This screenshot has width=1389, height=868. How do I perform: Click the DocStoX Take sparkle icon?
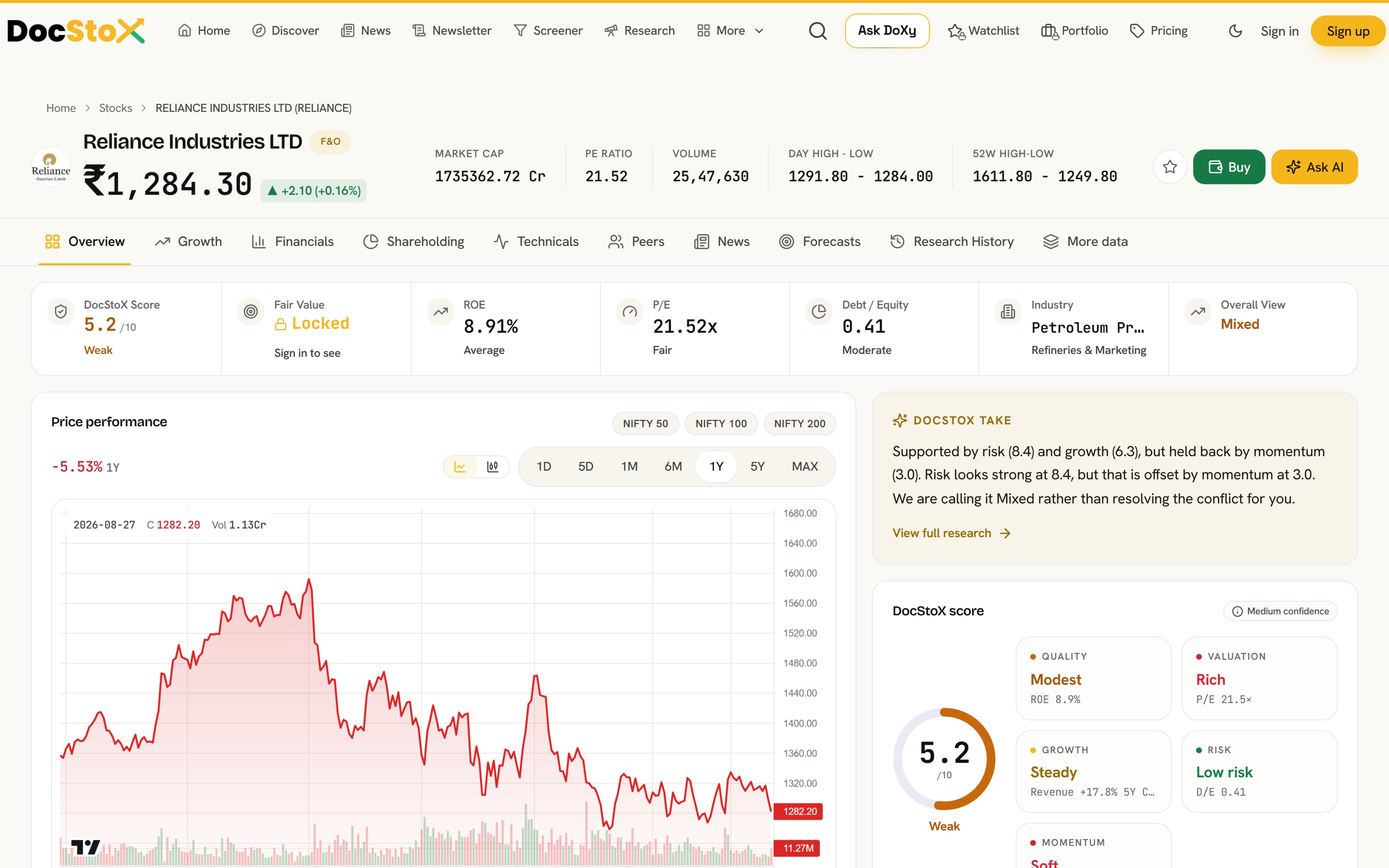[x=900, y=421]
